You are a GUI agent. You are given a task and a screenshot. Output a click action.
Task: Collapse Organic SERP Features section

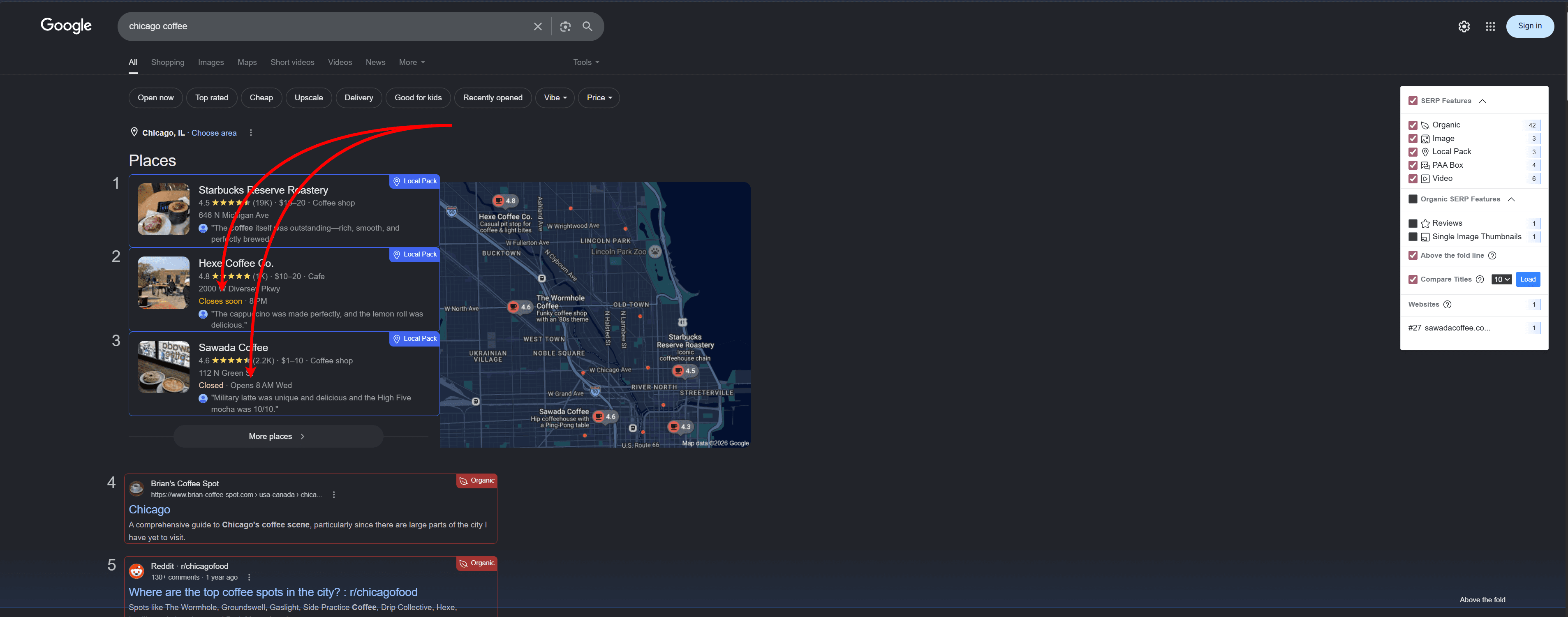[1511, 199]
